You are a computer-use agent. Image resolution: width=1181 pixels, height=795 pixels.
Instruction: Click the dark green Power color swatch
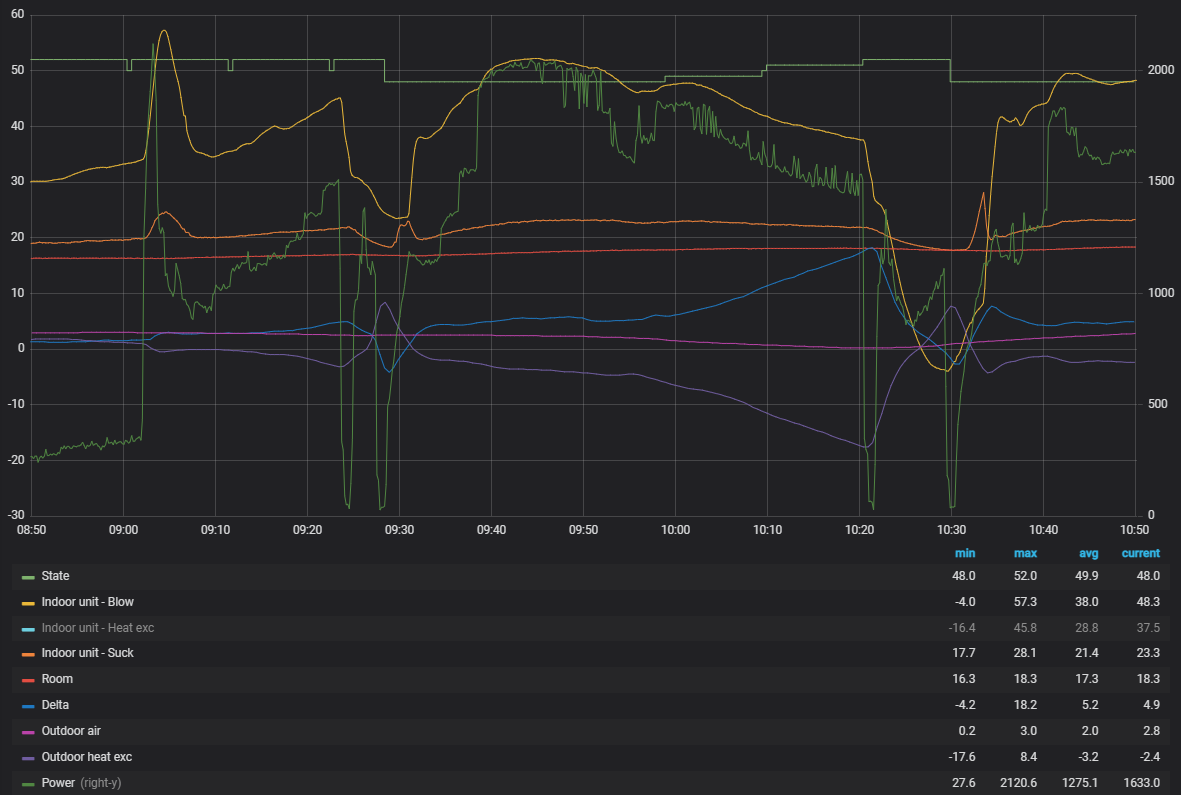[x=28, y=783]
